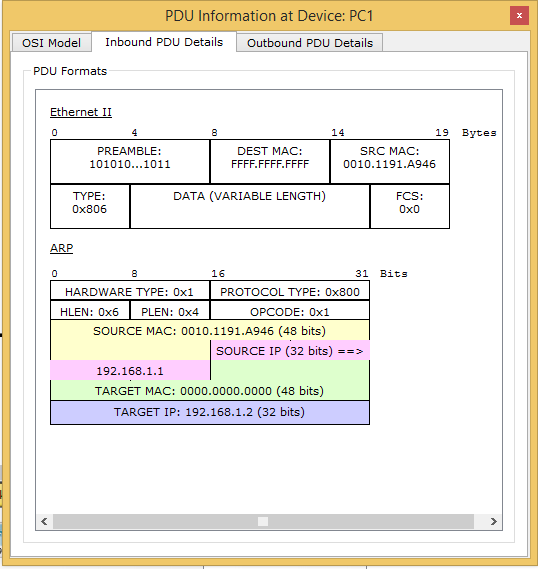Select the PREAMBLE: 101010...1011 field
The width and height of the screenshot is (538, 569).
coord(130,161)
